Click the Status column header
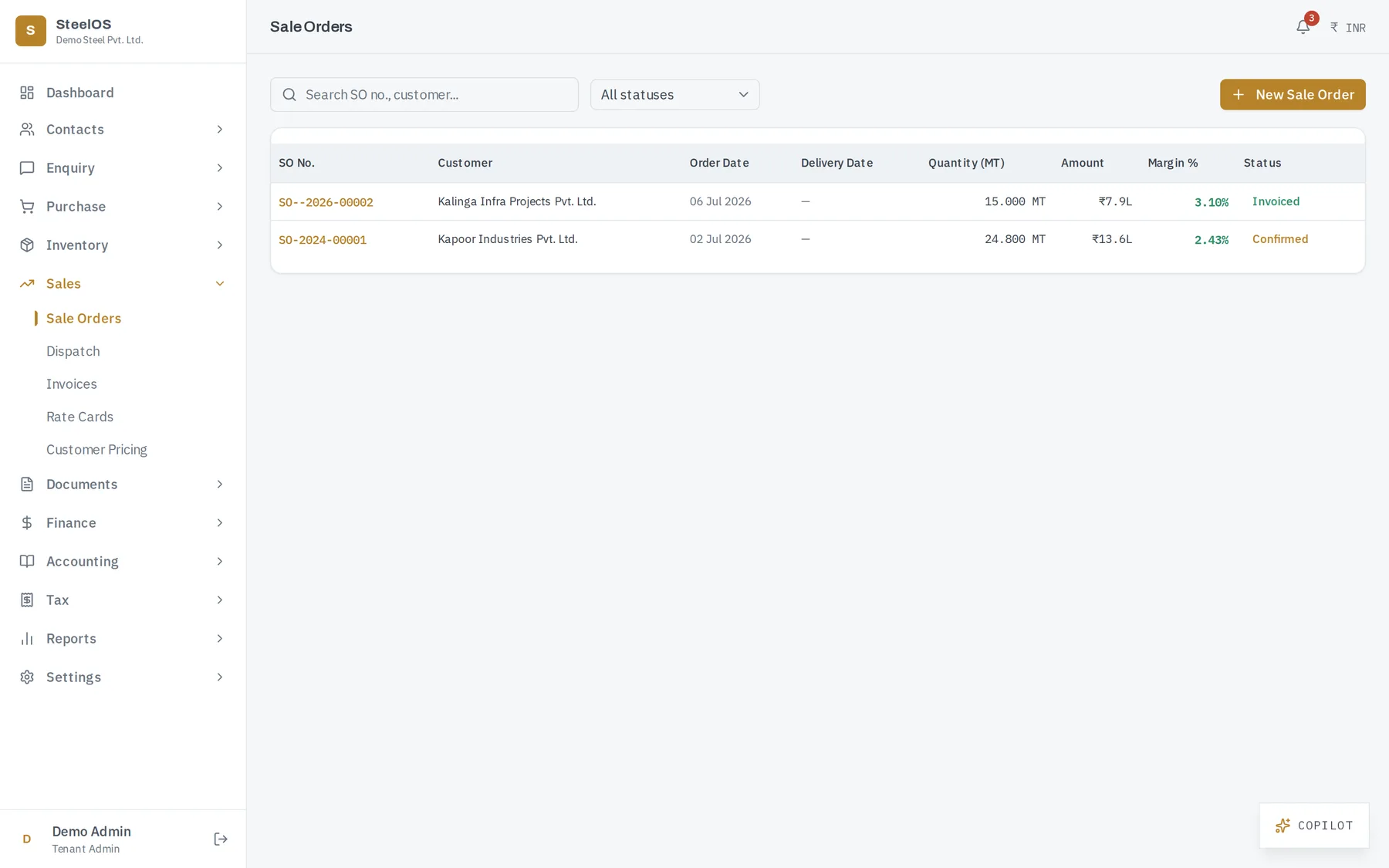This screenshot has width=1389, height=868. click(1262, 163)
